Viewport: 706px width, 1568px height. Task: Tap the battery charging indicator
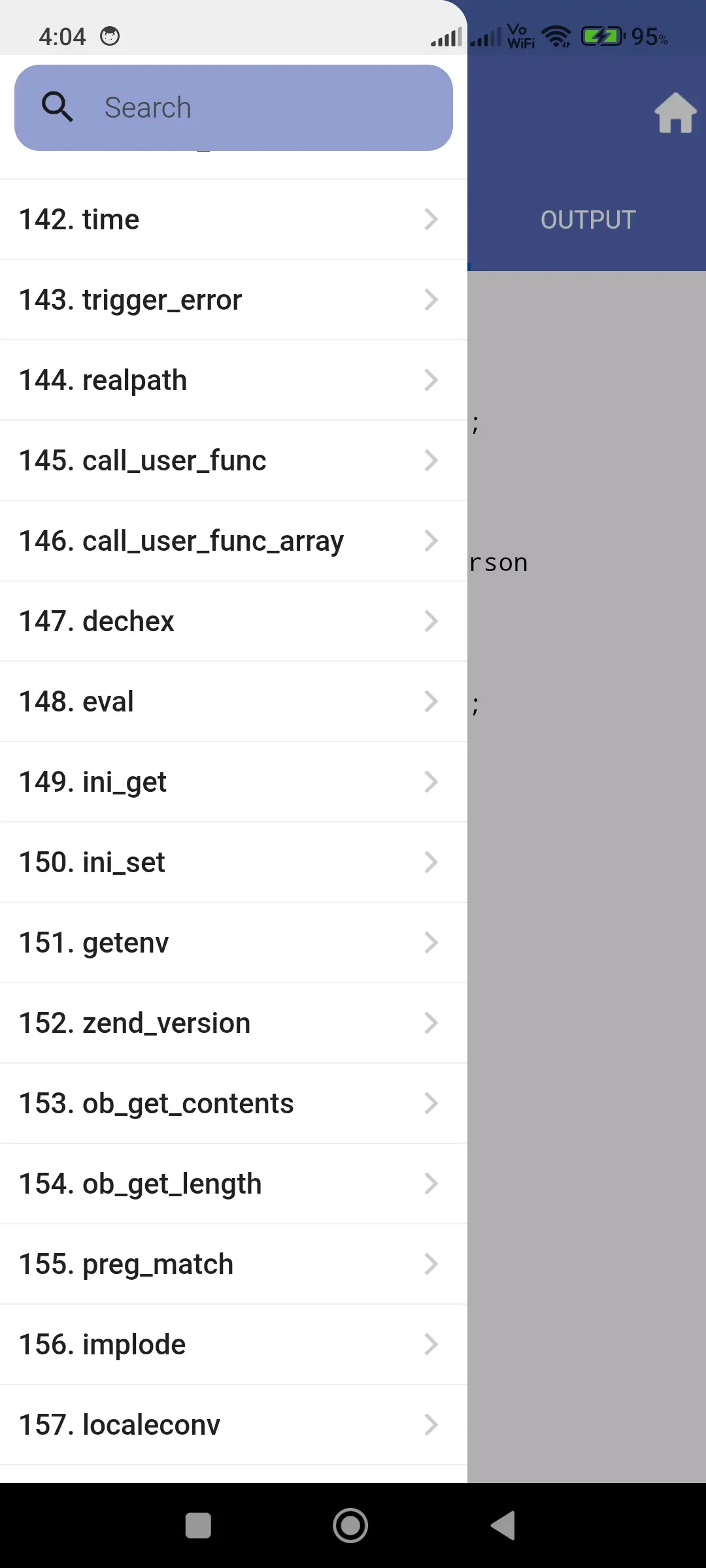pyautogui.click(x=603, y=36)
